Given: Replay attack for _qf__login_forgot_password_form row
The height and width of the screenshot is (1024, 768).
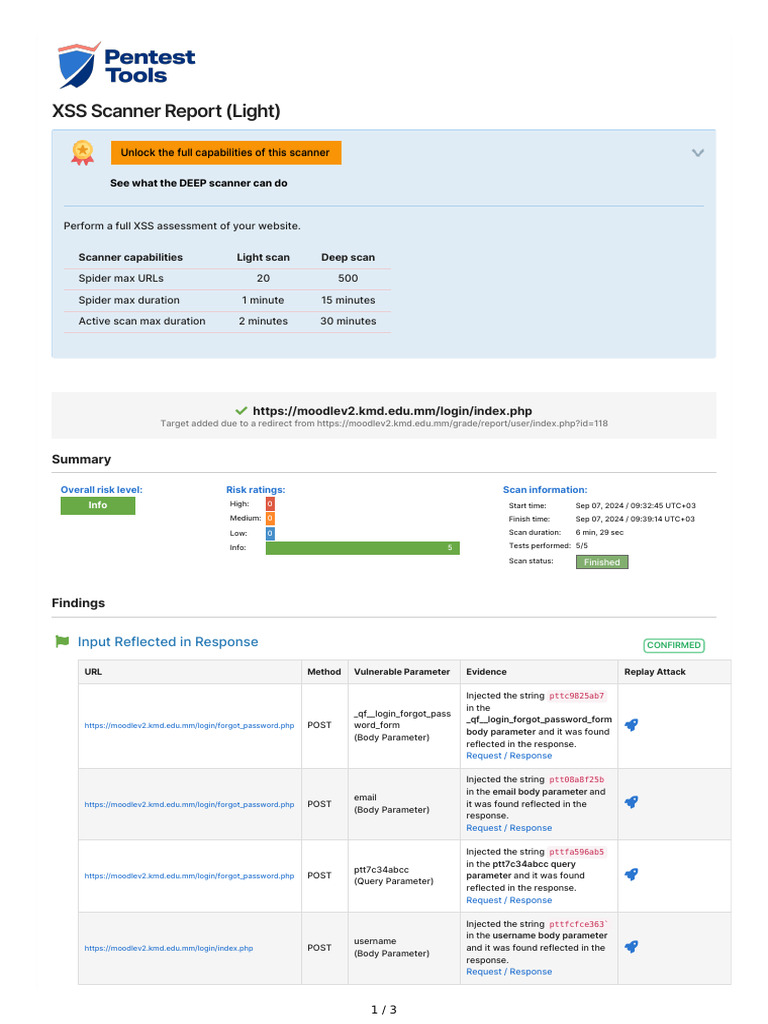Looking at the screenshot, I should 632,725.
